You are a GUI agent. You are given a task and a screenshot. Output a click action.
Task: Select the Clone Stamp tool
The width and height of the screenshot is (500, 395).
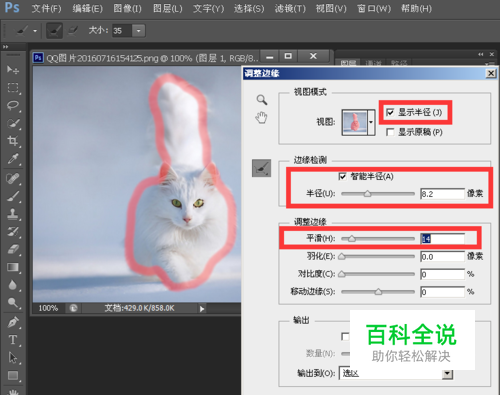pos(13,214)
